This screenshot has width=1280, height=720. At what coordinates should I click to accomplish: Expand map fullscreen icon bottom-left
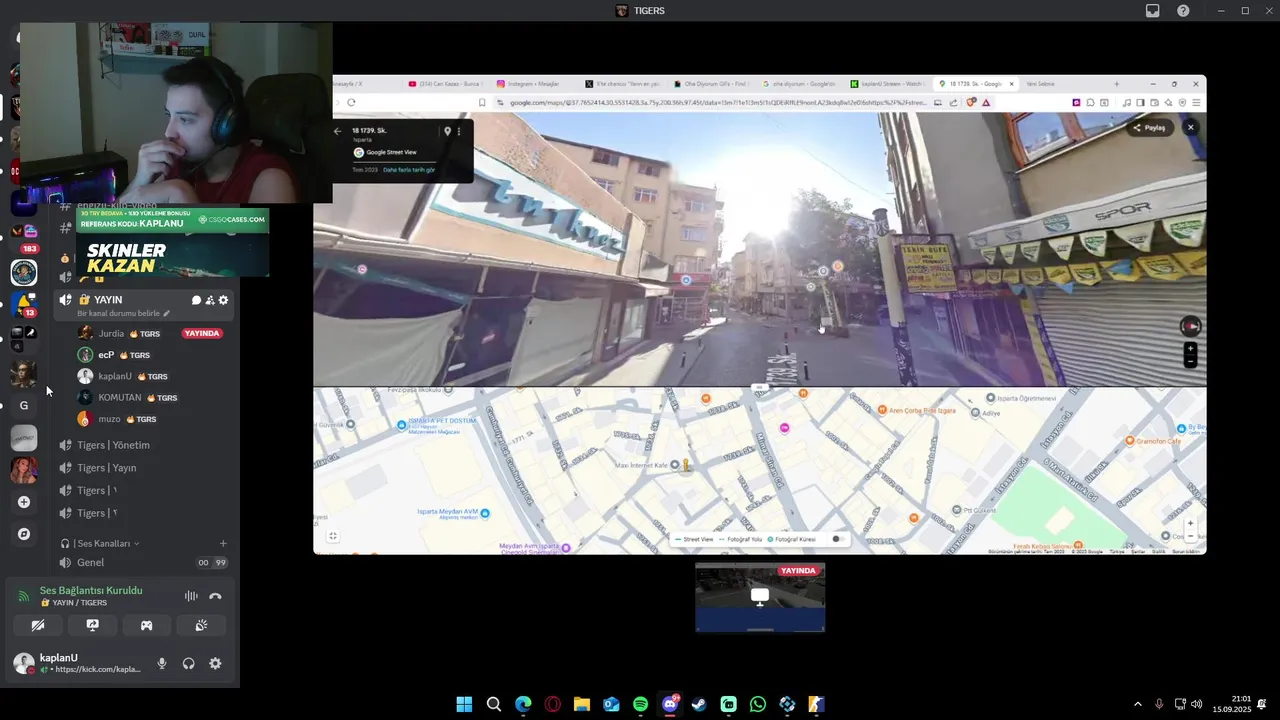[333, 536]
